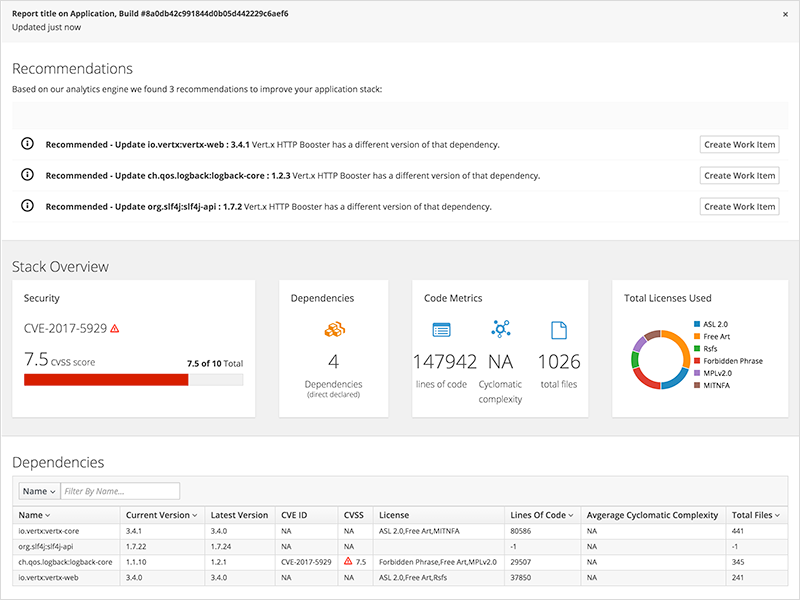Screen dimensions: 800x600
Task: Click info icon beside vertx-web recommendation
Action: pyautogui.click(x=27, y=144)
